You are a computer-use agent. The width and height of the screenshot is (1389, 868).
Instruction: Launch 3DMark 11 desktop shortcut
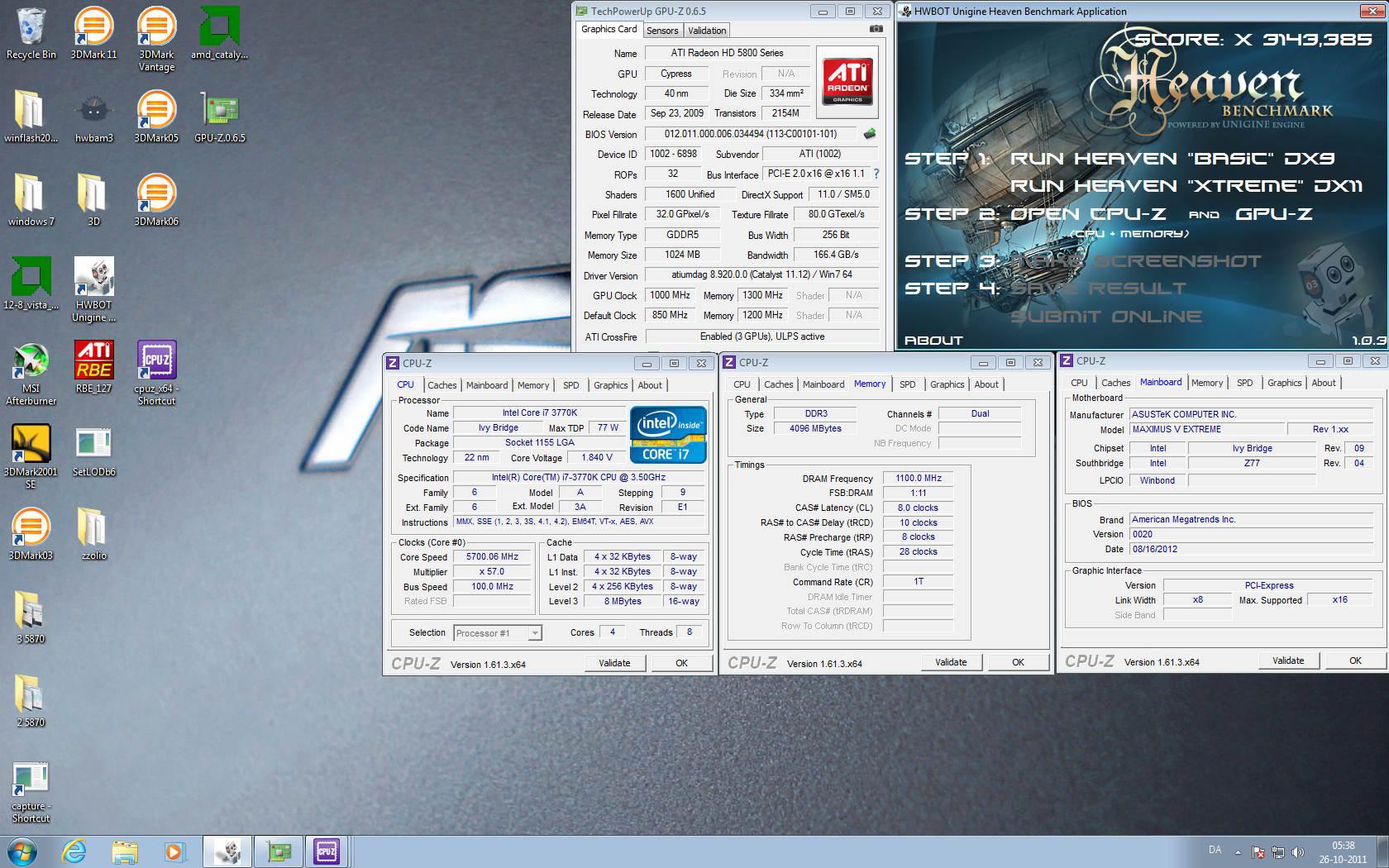[93, 33]
